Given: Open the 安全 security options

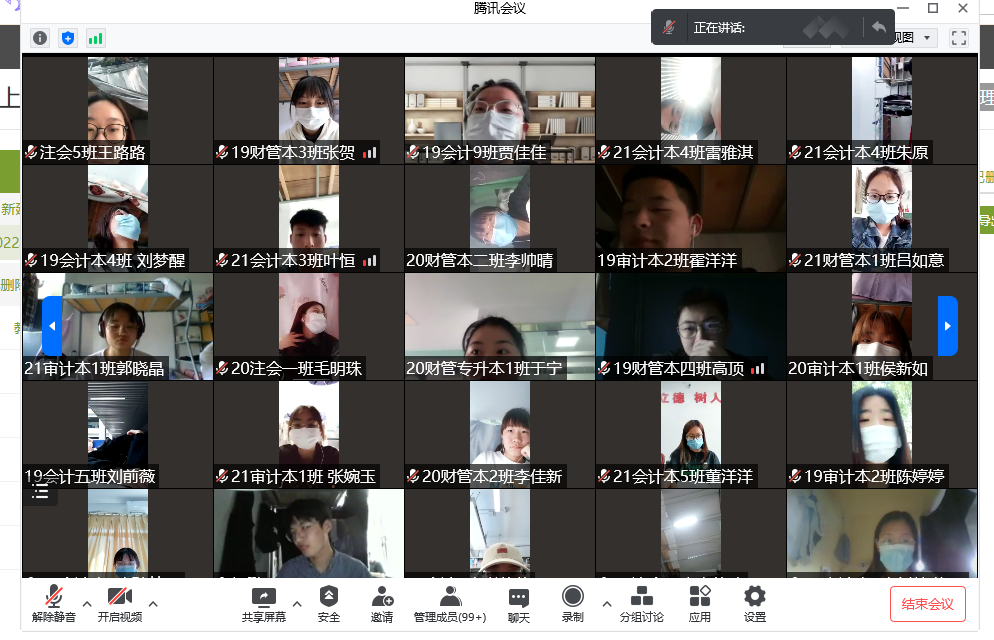Looking at the screenshot, I should [329, 604].
